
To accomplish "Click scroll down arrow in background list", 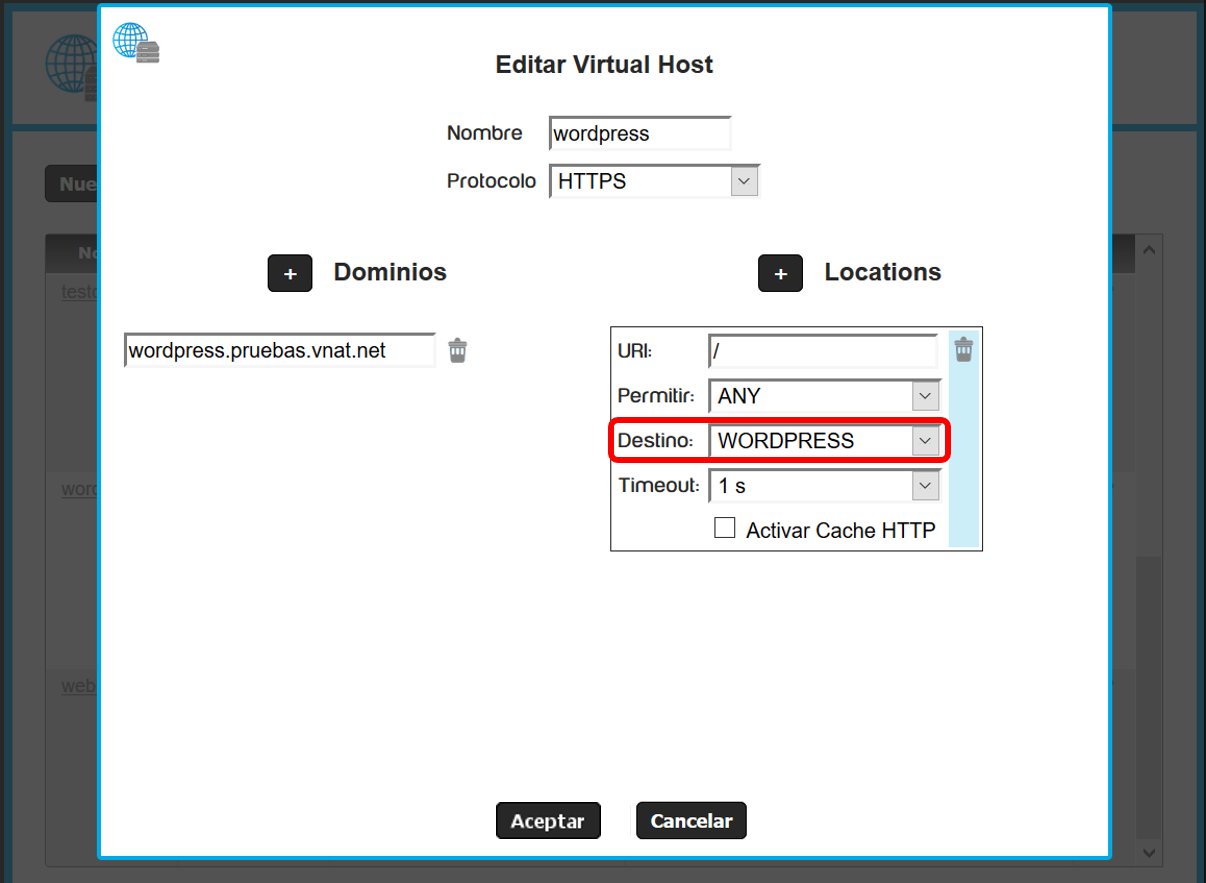I will tap(1150, 853).
